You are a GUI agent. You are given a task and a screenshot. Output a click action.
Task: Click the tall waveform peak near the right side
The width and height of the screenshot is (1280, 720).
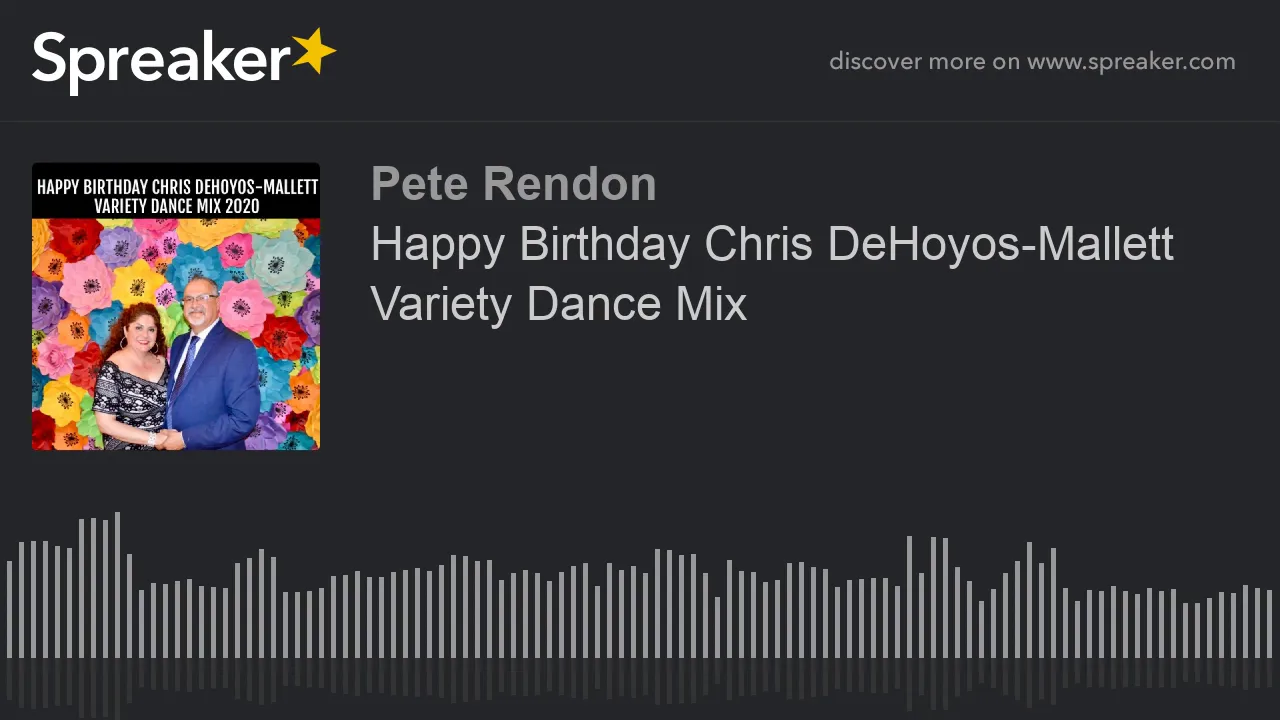(909, 597)
